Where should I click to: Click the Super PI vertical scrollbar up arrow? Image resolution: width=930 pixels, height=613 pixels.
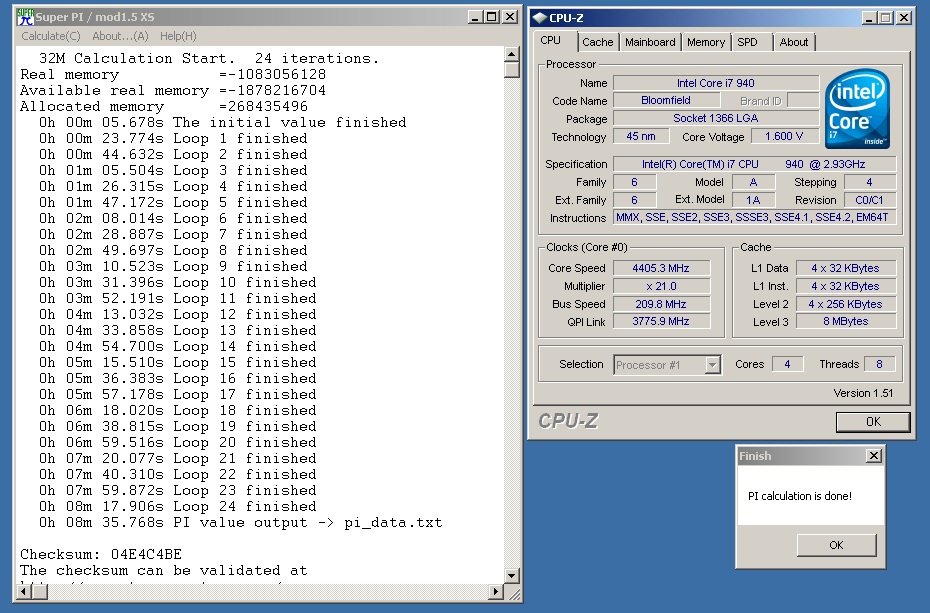(x=512, y=55)
